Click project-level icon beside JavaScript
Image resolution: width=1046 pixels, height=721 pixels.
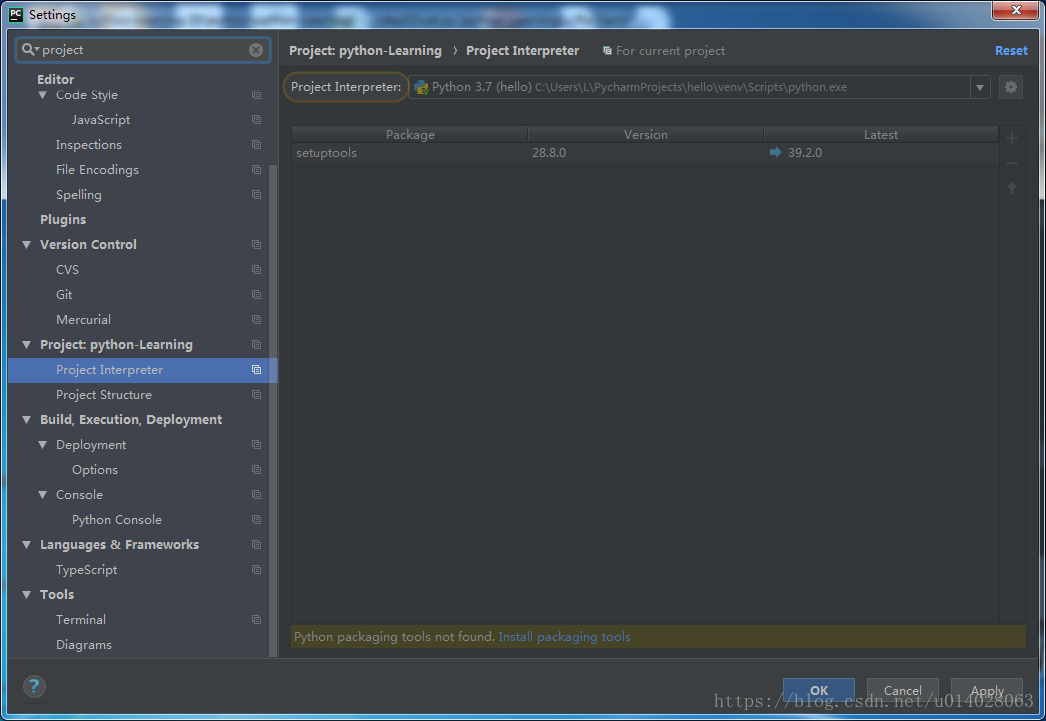pyautogui.click(x=256, y=119)
